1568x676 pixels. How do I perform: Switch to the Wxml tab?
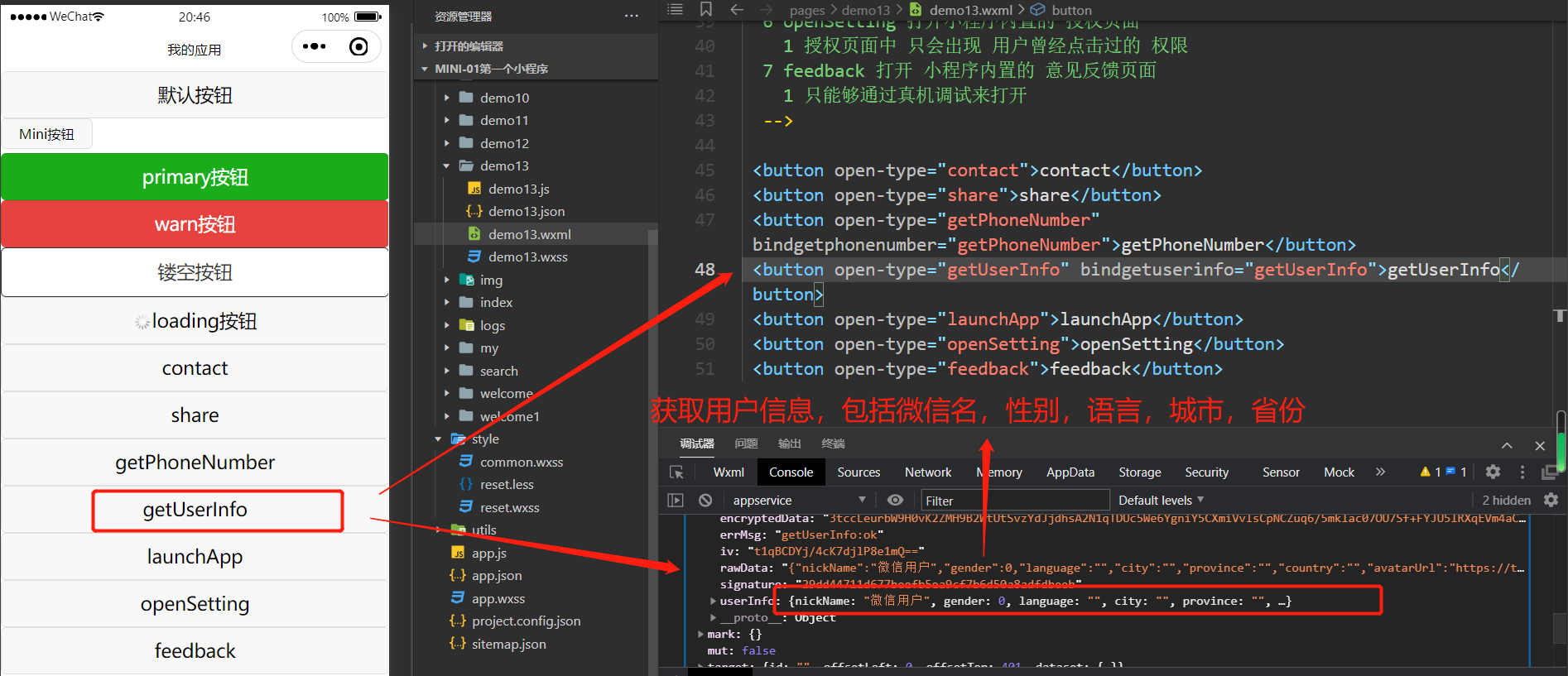click(729, 472)
